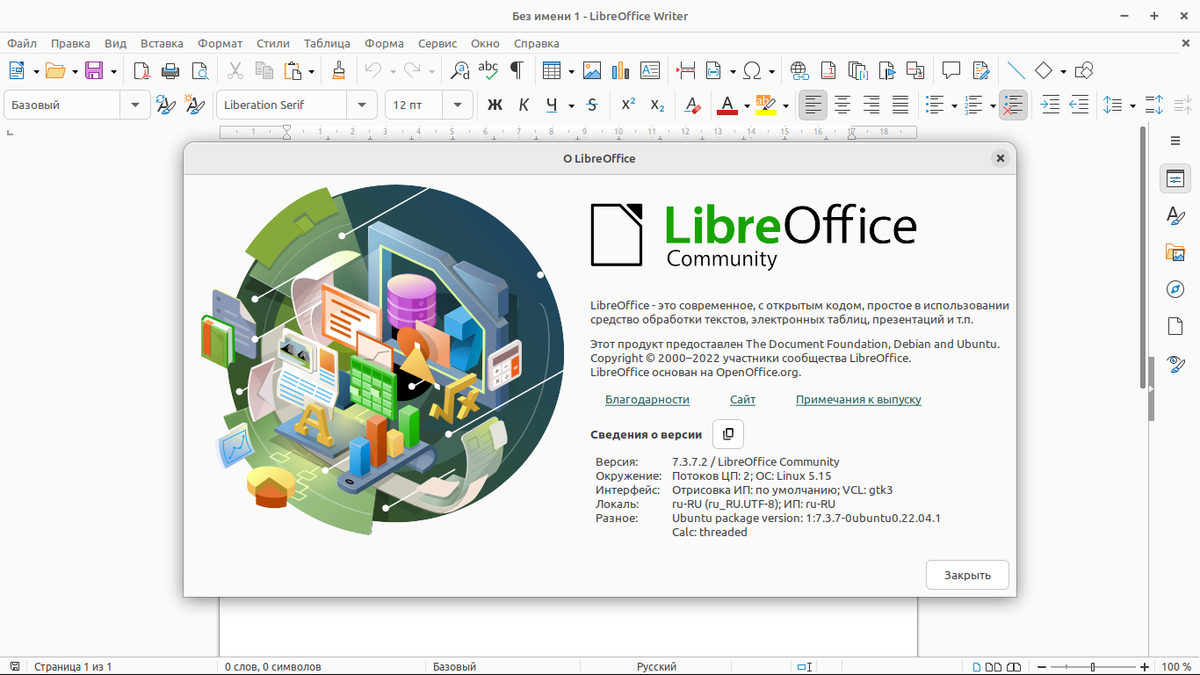Apply strikethrough formatting
The image size is (1200, 675).
(x=592, y=104)
